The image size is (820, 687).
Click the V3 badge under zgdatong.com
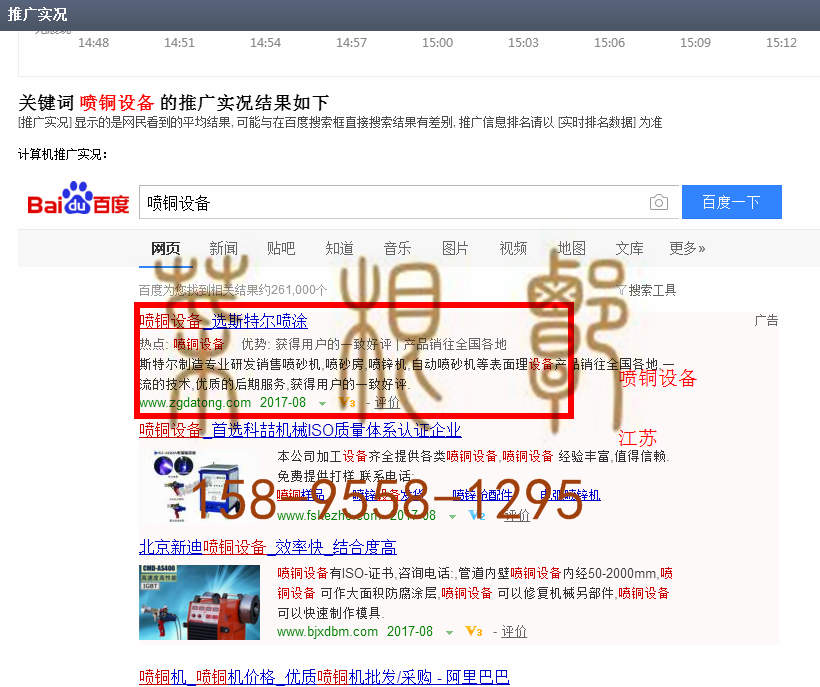tap(347, 402)
